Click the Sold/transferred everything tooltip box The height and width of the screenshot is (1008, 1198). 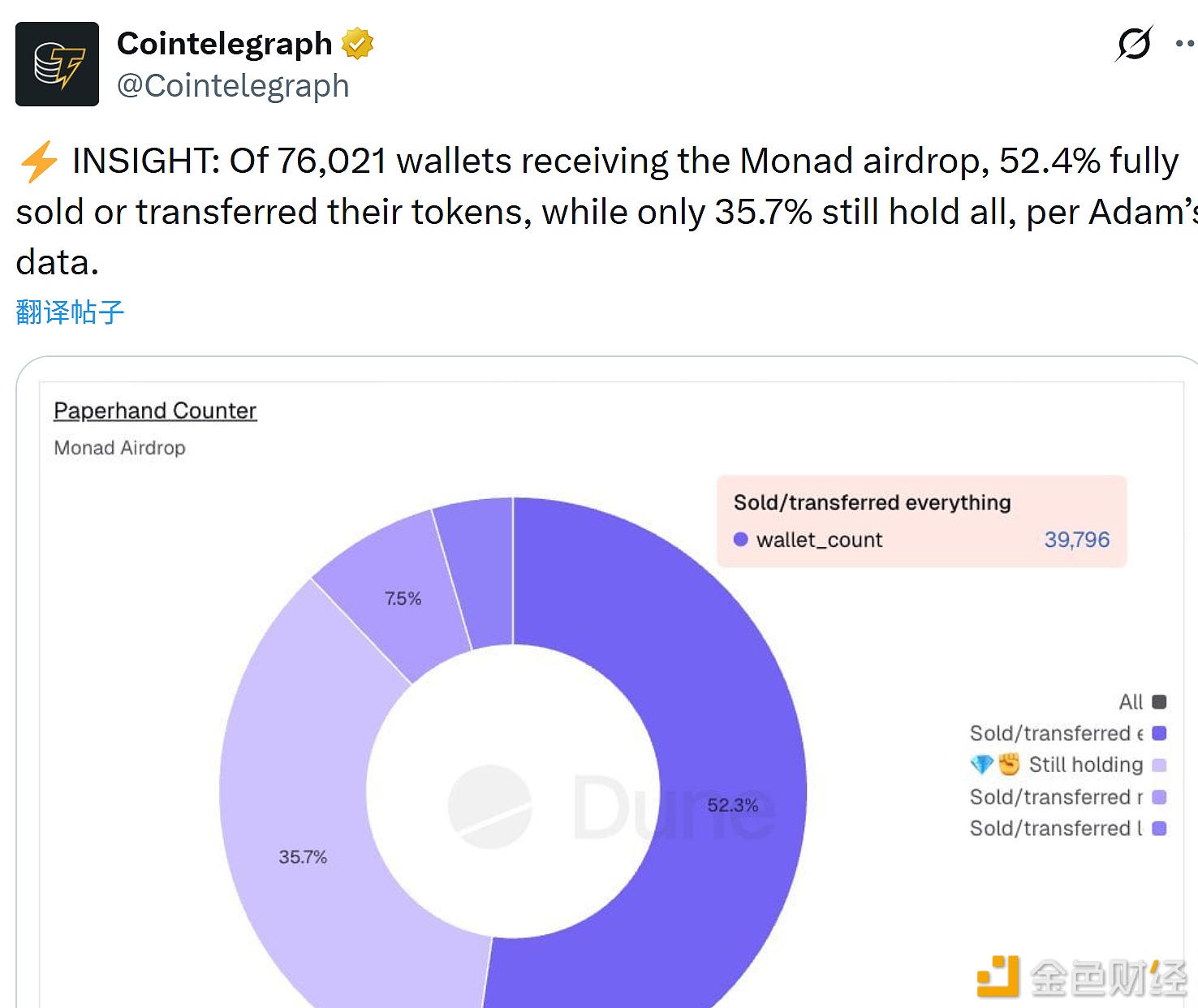pos(922,519)
